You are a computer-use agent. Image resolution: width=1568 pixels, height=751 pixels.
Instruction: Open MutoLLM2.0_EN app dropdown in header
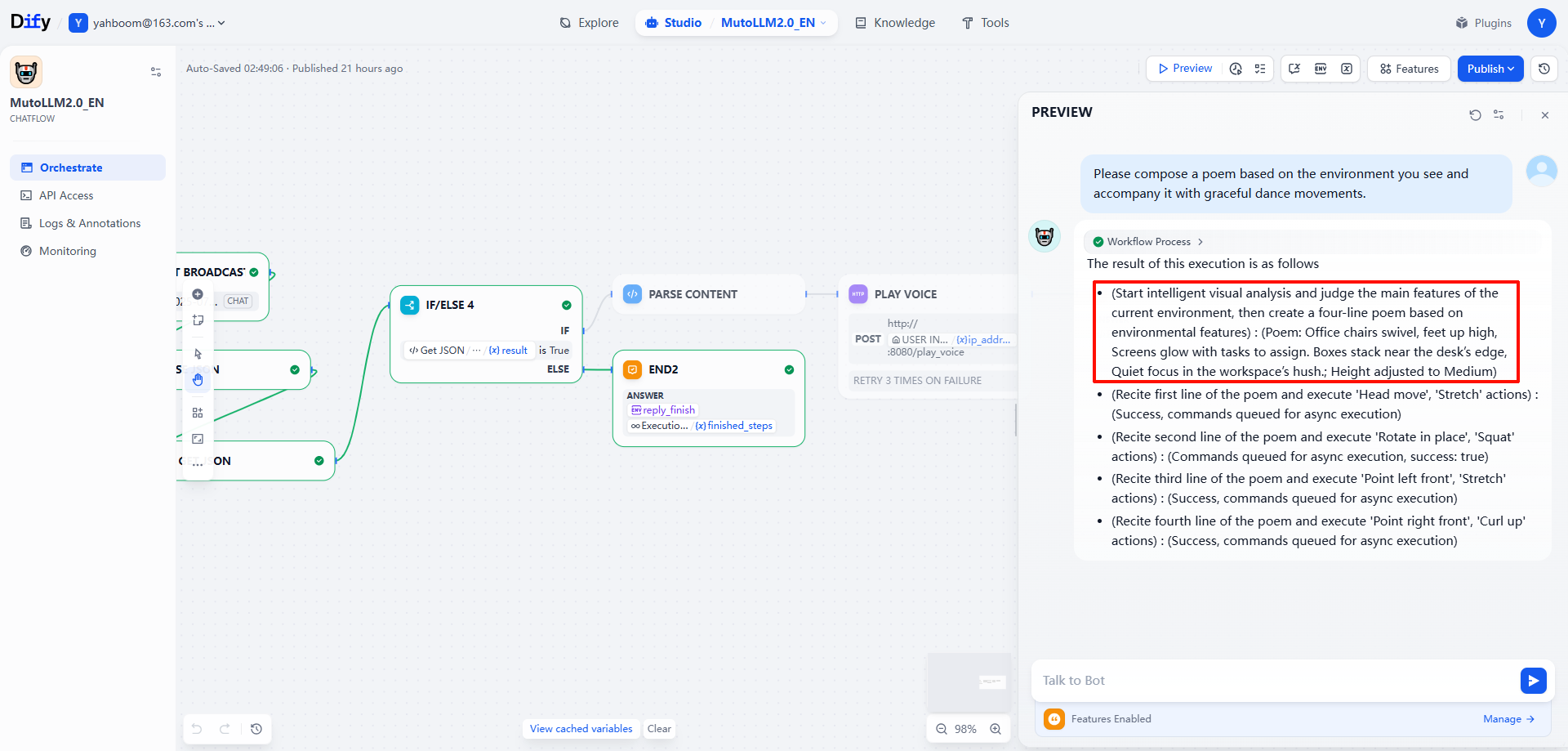click(773, 23)
